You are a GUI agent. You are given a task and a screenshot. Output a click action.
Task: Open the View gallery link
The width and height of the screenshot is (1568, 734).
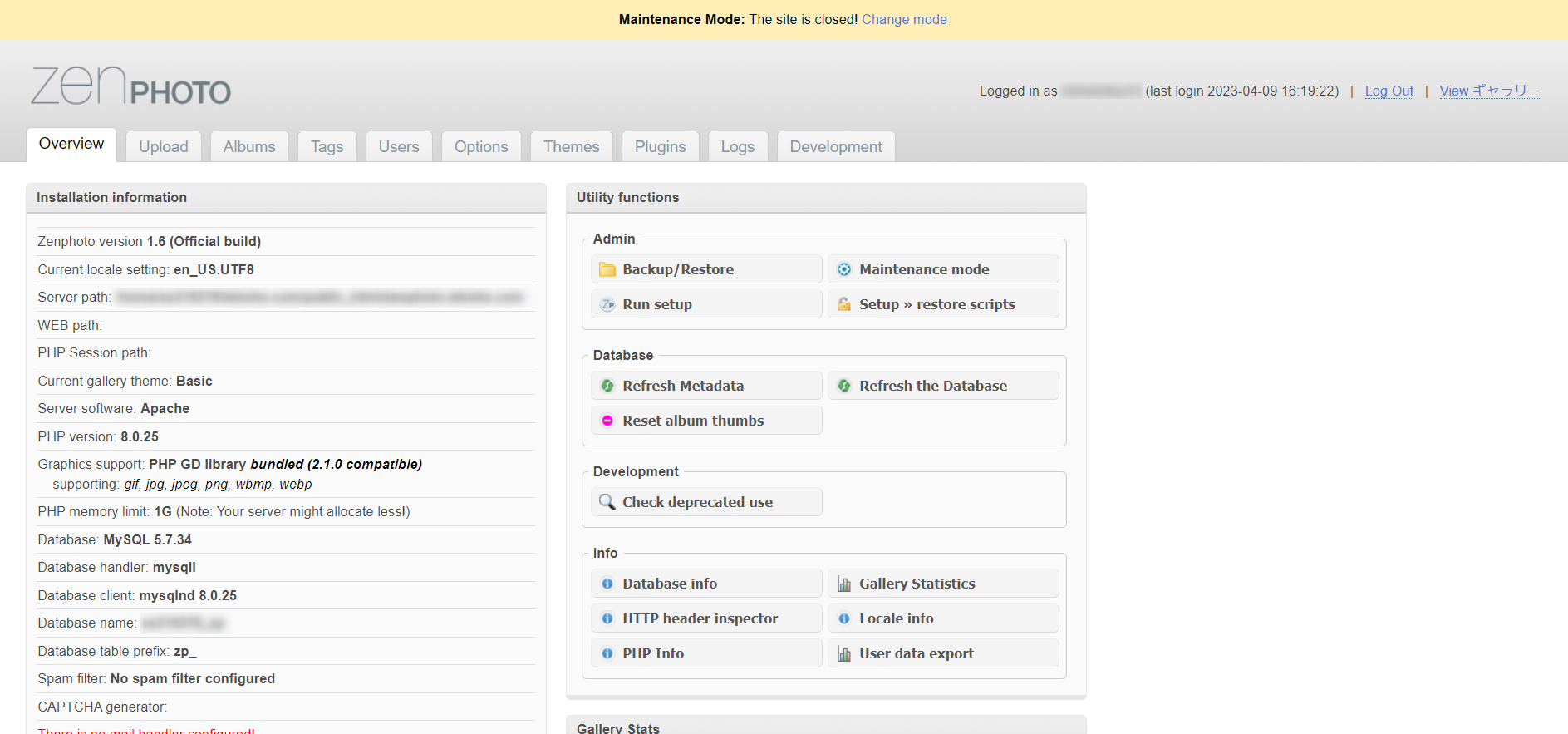click(1489, 91)
